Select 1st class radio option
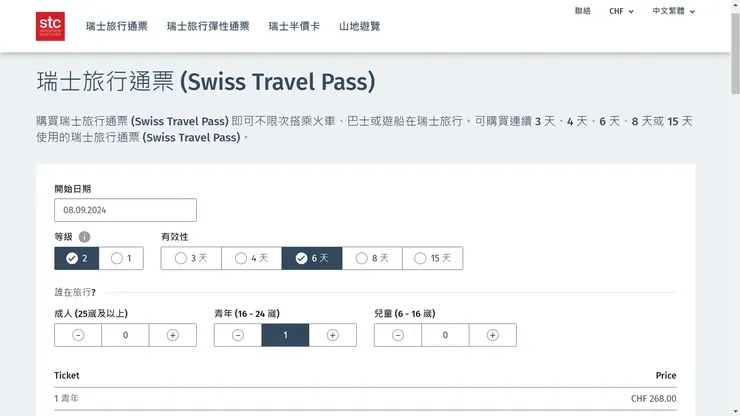Image resolution: width=740 pixels, height=416 pixels. 121,258
